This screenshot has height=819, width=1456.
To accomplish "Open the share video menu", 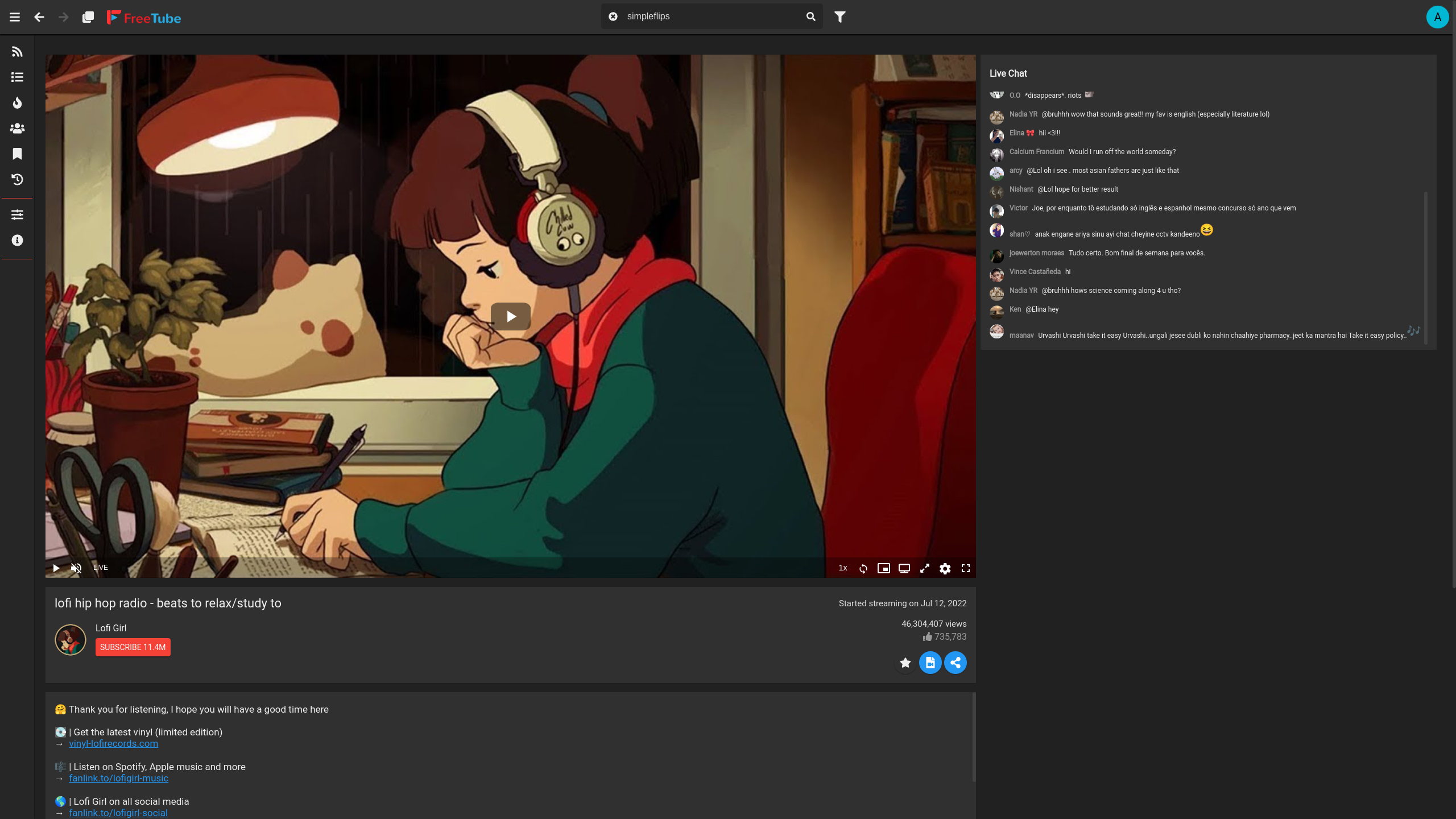I will point(955,663).
